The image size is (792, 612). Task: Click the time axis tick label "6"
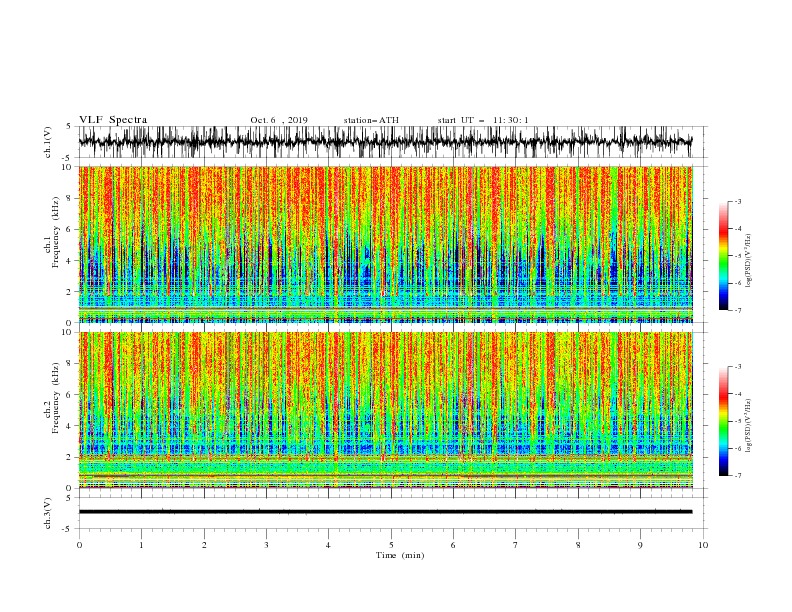click(453, 545)
